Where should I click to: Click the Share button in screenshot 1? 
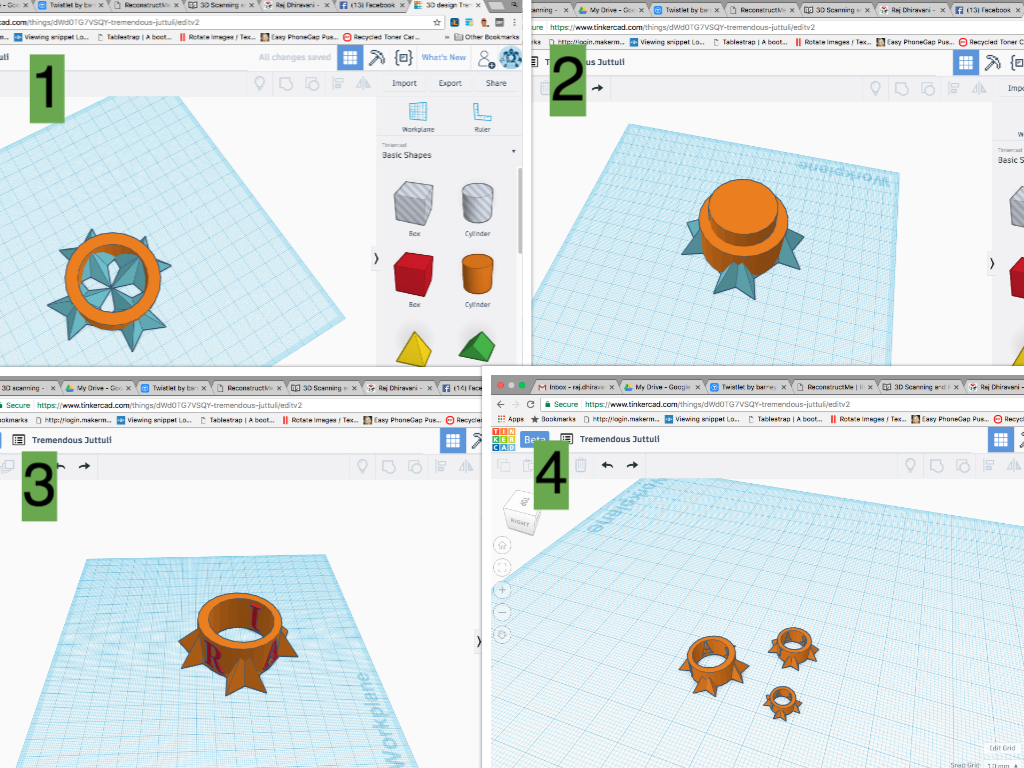tap(496, 83)
